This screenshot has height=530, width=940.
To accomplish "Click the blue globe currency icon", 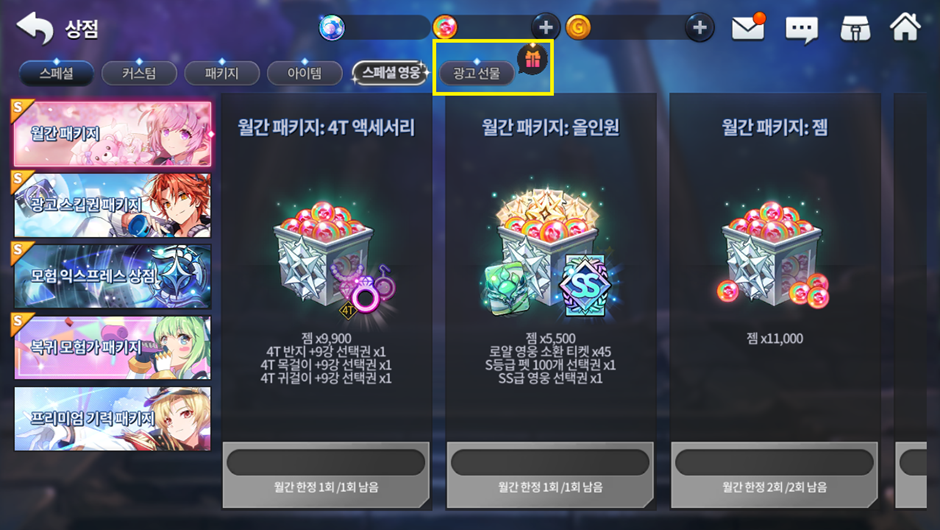I will coord(332,28).
